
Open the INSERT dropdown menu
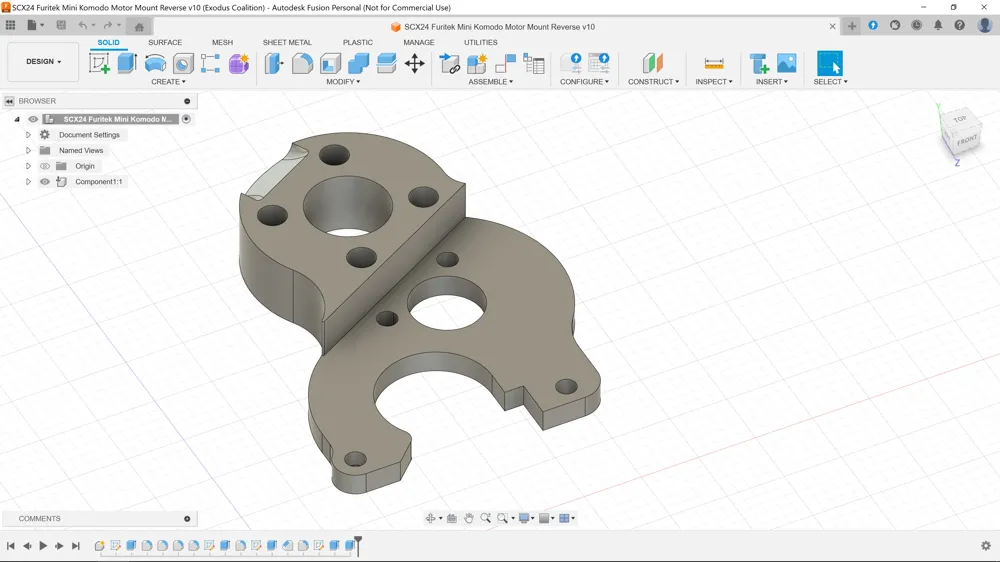(x=772, y=82)
